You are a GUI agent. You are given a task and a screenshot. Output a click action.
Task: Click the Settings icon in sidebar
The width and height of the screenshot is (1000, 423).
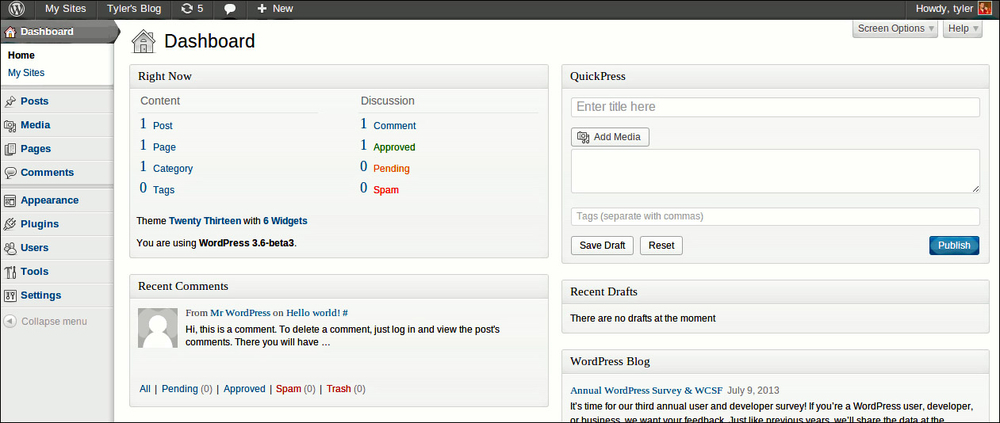click(x=10, y=295)
